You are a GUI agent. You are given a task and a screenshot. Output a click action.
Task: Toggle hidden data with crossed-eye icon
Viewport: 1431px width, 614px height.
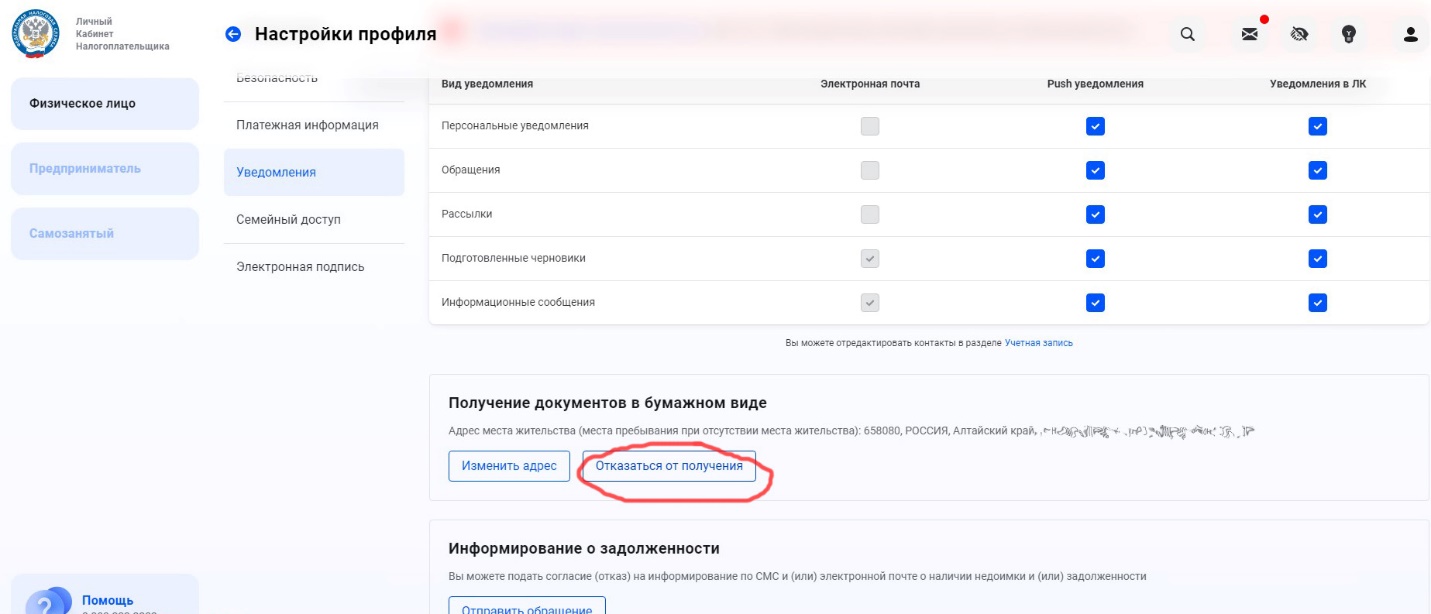click(x=1299, y=34)
